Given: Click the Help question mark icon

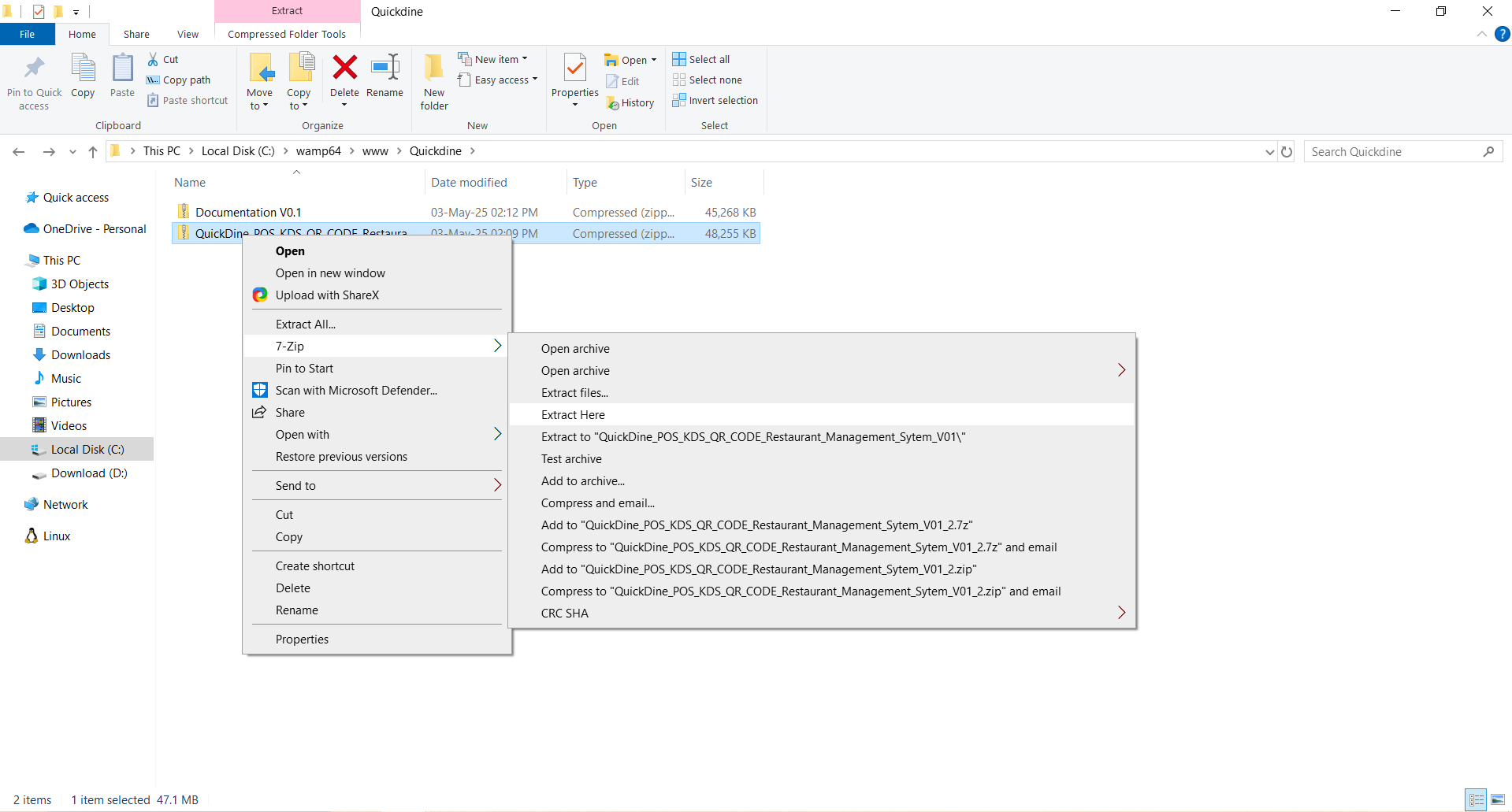Looking at the screenshot, I should click(x=1503, y=34).
